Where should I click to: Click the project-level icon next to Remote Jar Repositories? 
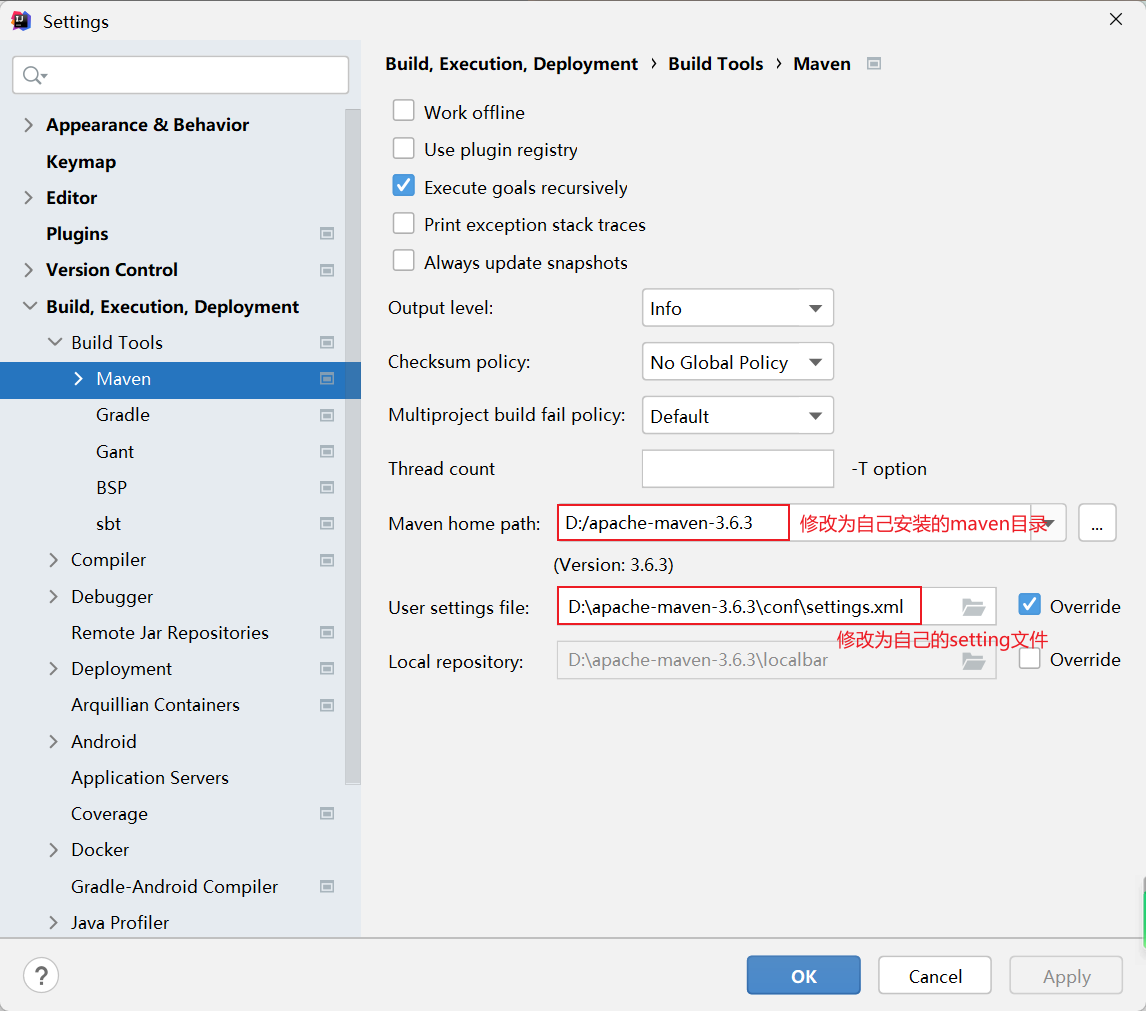[327, 632]
